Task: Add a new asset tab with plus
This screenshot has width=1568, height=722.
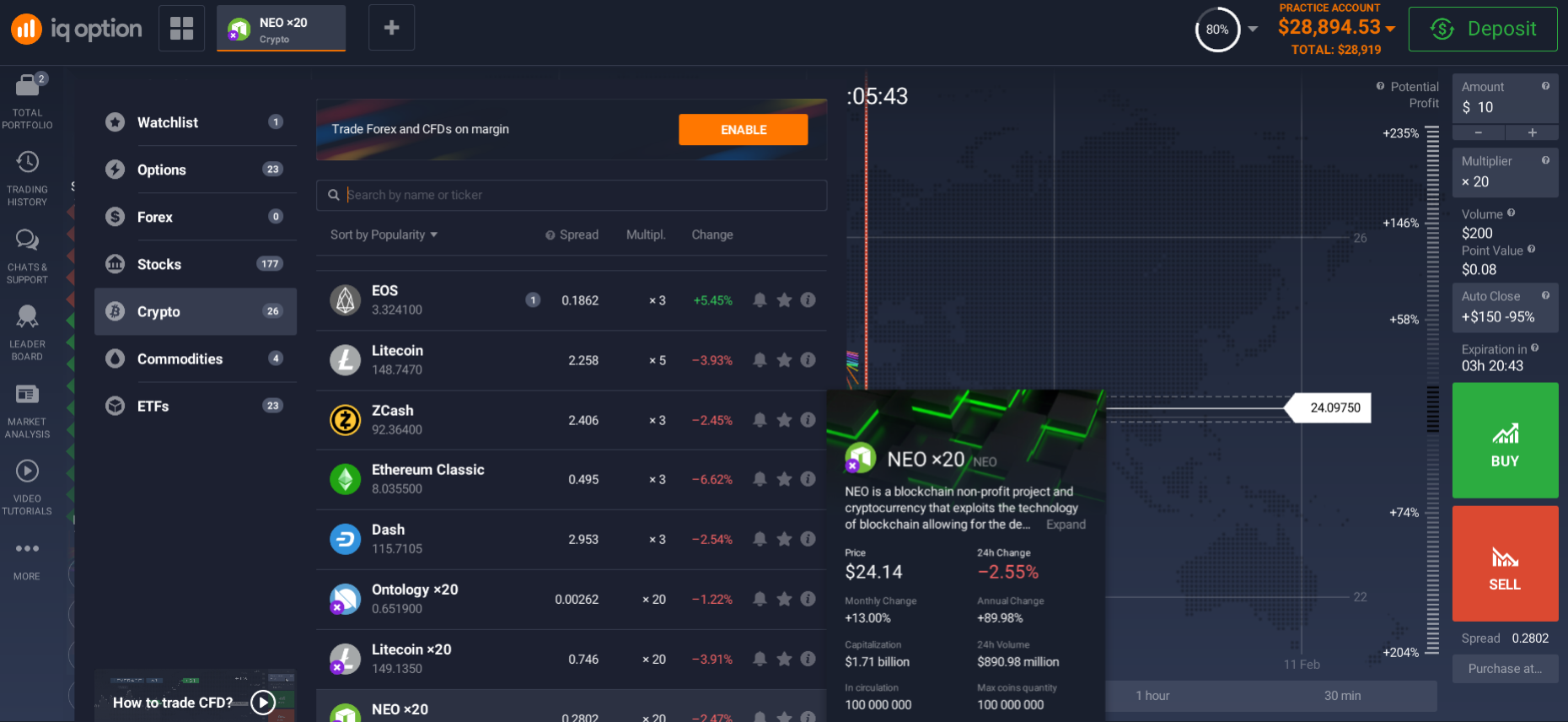Action: point(391,28)
